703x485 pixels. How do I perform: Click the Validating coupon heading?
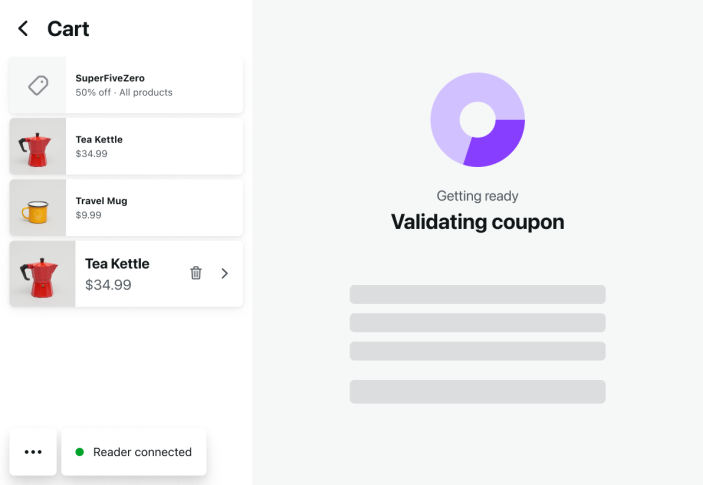coord(477,222)
